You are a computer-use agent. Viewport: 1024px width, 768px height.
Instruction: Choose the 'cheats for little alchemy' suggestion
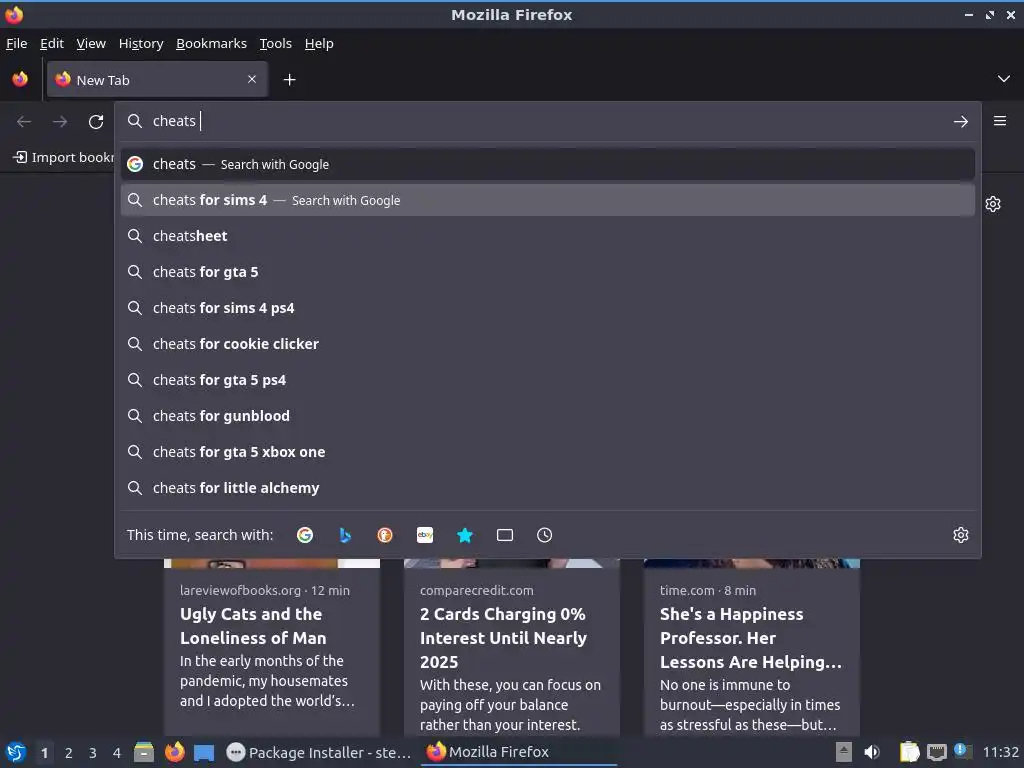(548, 488)
